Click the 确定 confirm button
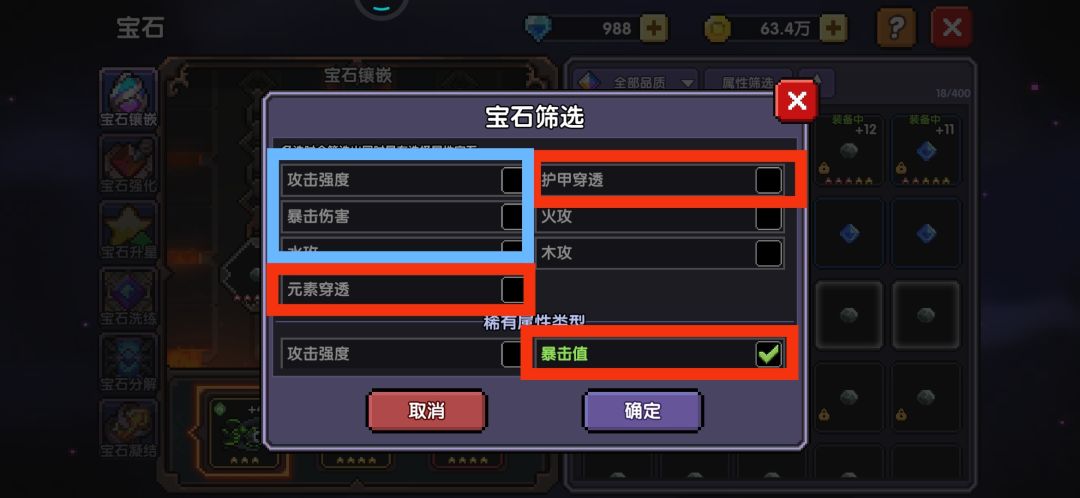 click(x=643, y=411)
